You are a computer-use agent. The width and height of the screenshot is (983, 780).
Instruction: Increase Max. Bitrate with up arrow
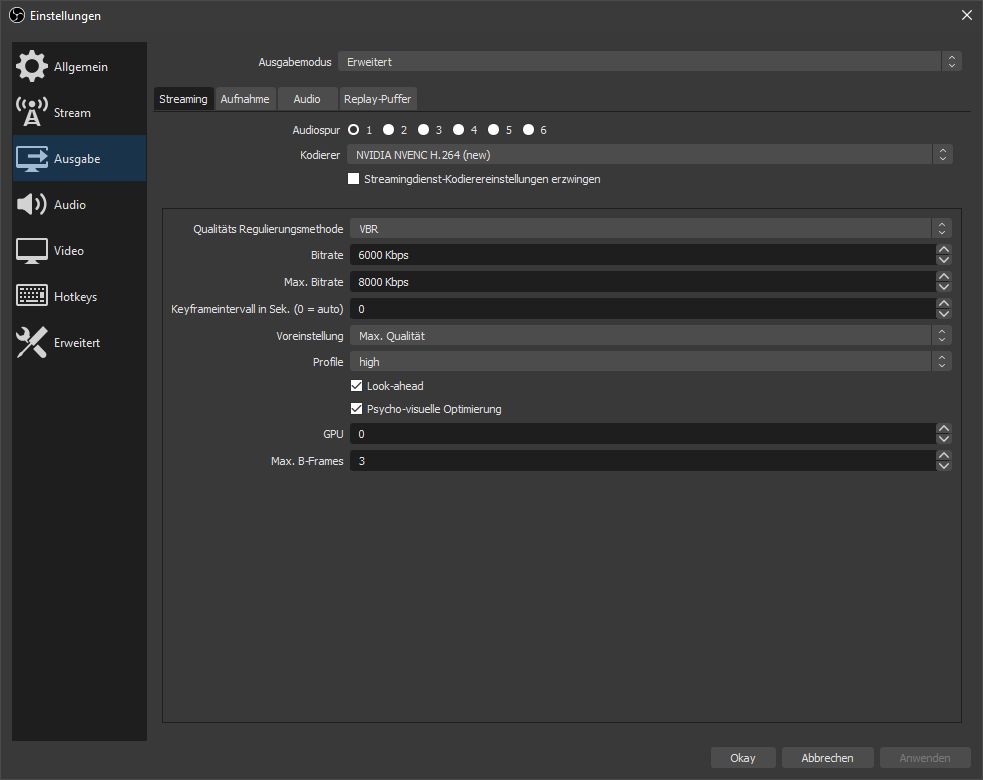(944, 277)
